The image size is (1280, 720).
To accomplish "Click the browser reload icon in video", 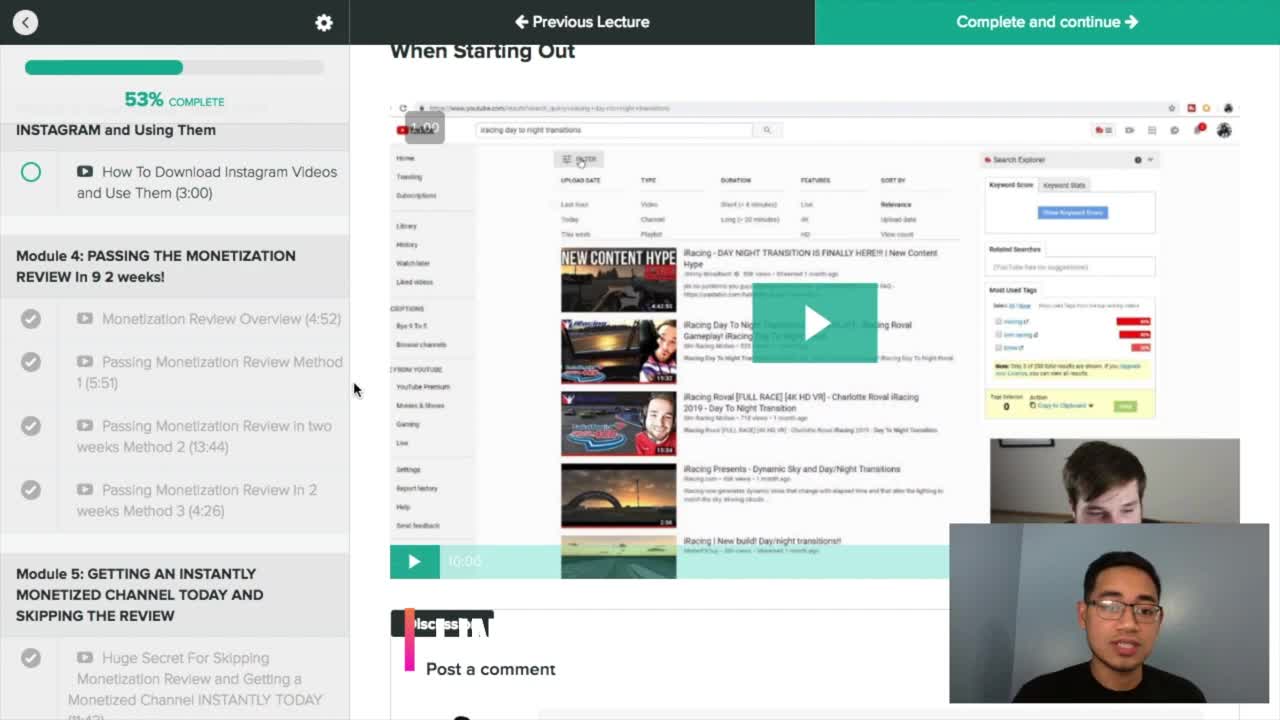I will click(403, 108).
